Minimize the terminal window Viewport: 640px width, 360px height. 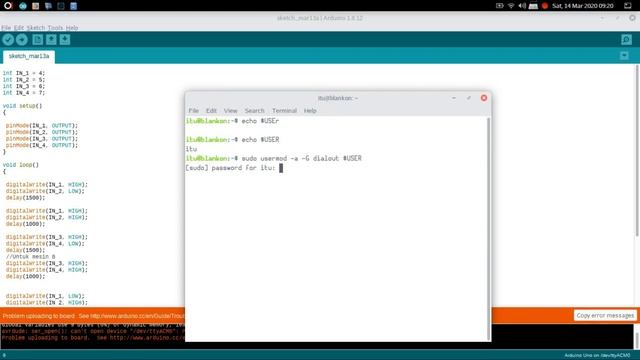click(x=454, y=98)
